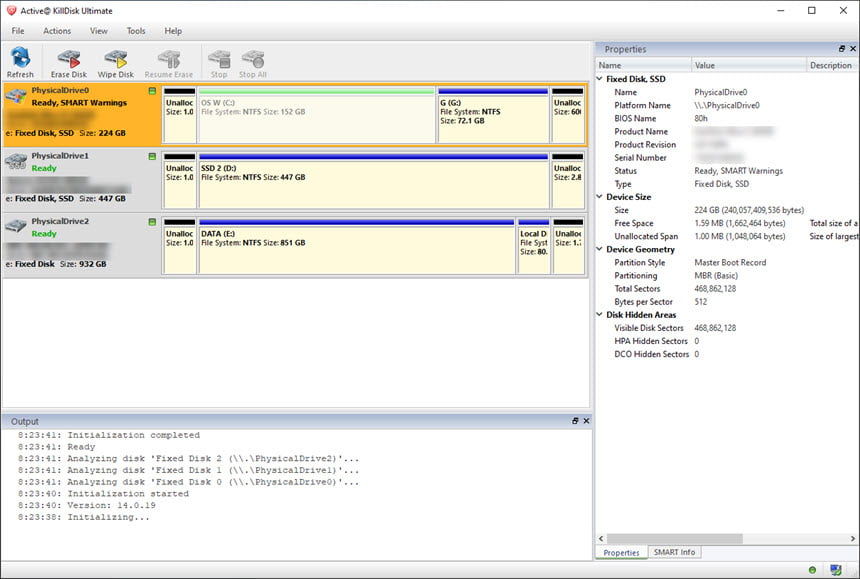Viewport: 860px width, 579px height.
Task: Click the green status indicator in status bar
Action: [x=812, y=570]
